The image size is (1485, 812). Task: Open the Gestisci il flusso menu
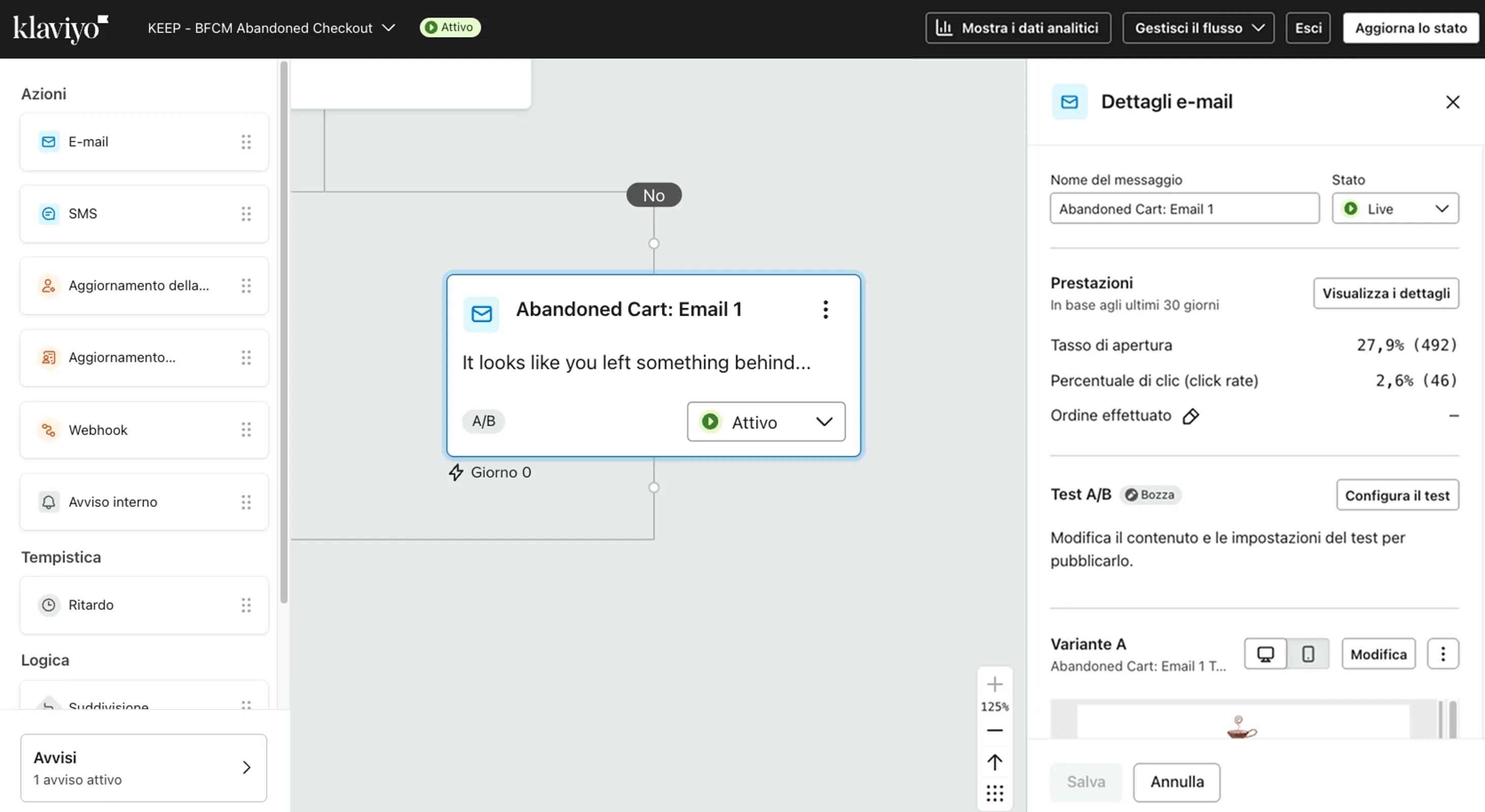[x=1198, y=28]
